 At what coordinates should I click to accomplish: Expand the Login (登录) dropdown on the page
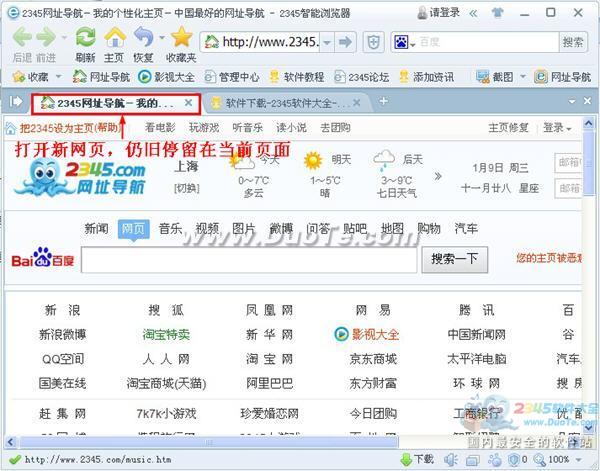(x=557, y=128)
